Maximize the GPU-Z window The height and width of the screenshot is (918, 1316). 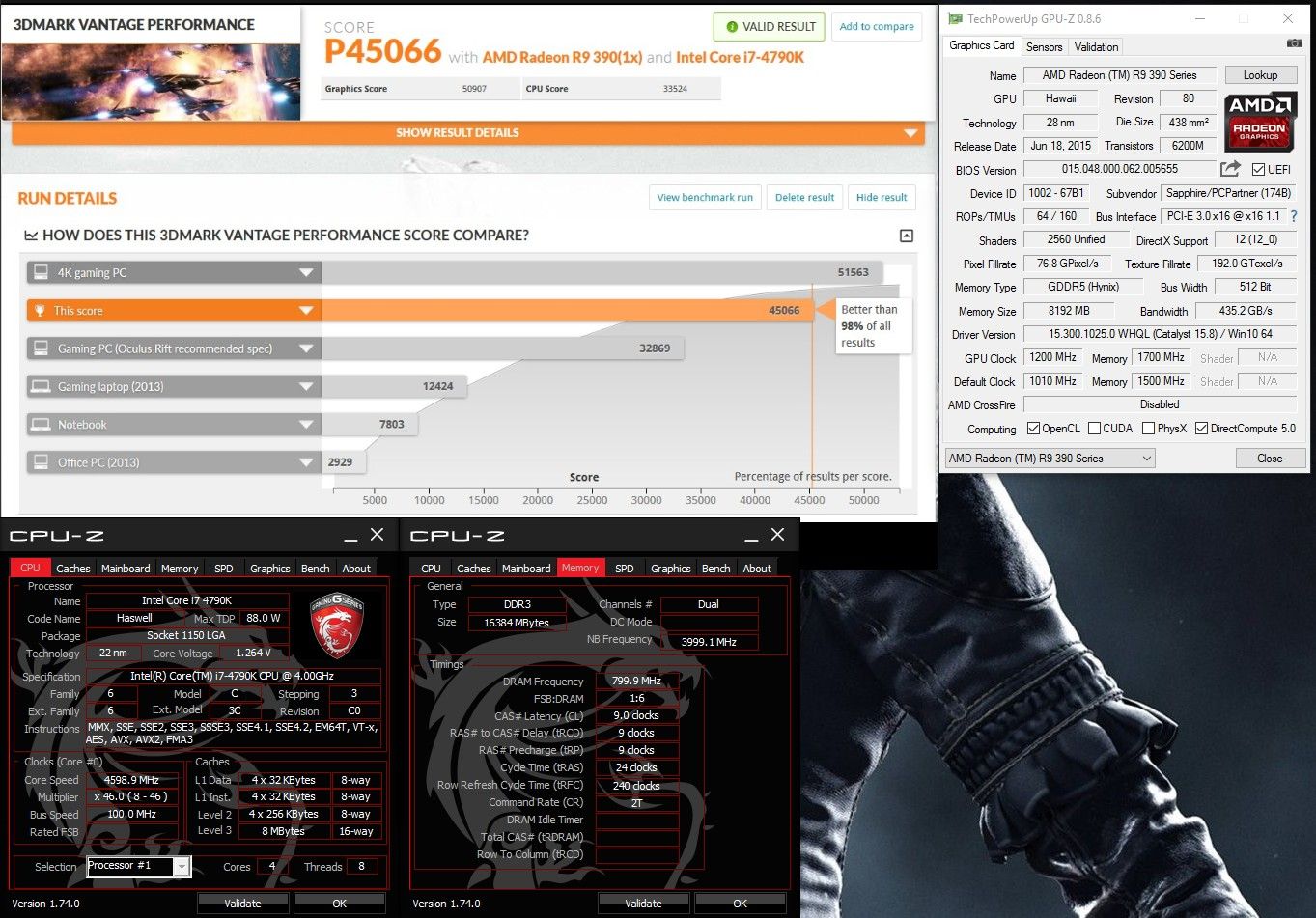click(x=1244, y=18)
